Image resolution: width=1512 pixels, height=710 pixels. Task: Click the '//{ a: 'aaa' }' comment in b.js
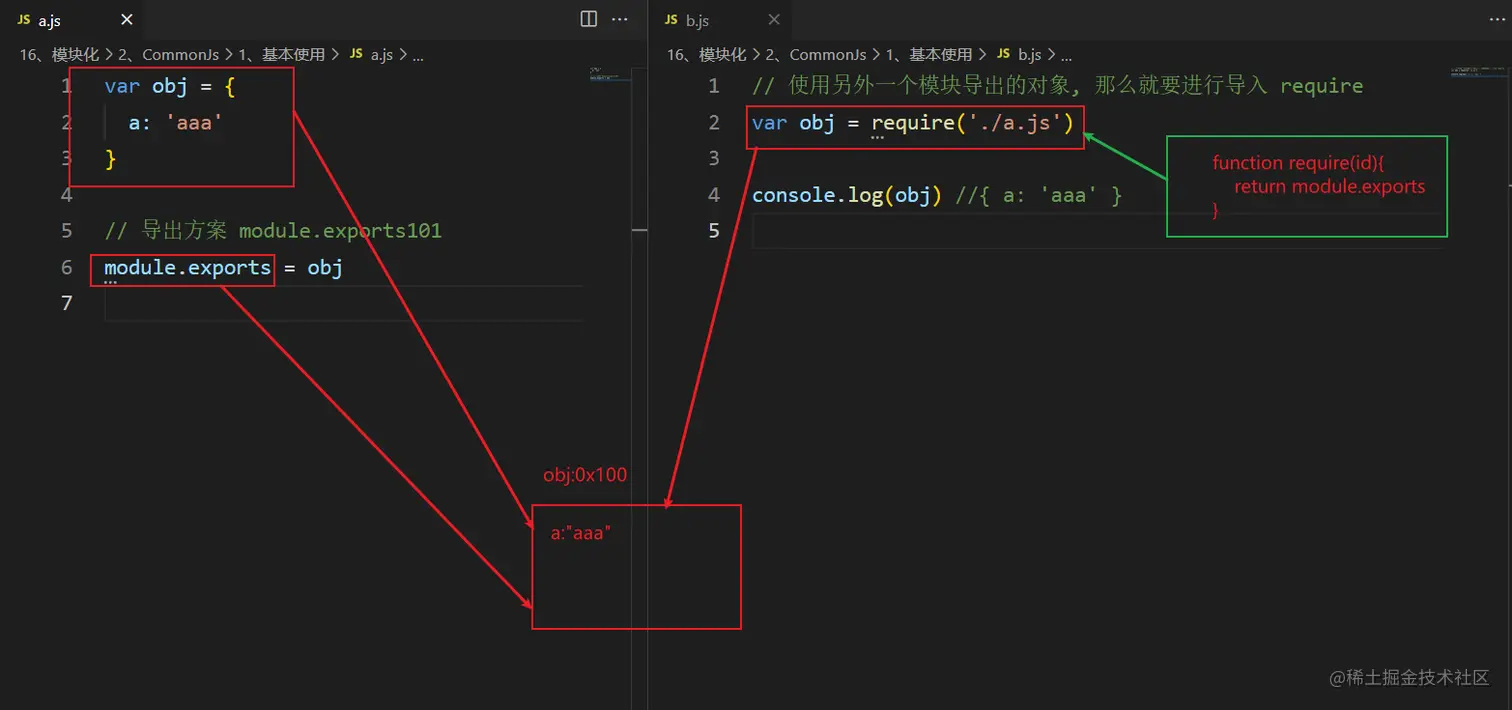click(x=1039, y=195)
